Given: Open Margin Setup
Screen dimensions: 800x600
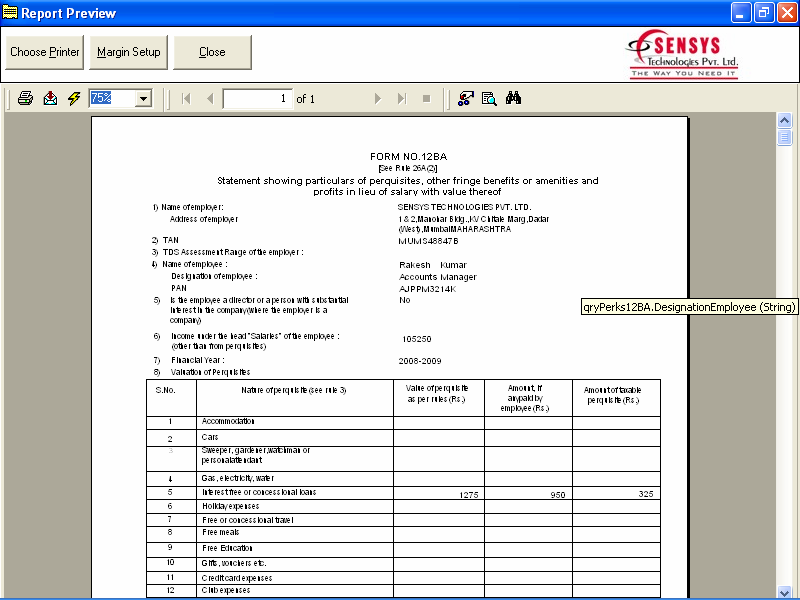Looking at the screenshot, I should tap(129, 52).
